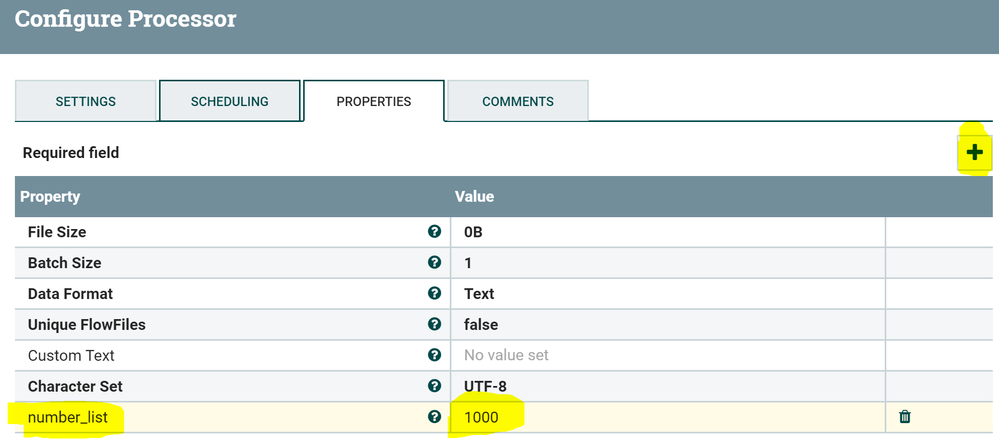This screenshot has width=999, height=439.
Task: Add a new property with plus icon
Action: coord(974,152)
